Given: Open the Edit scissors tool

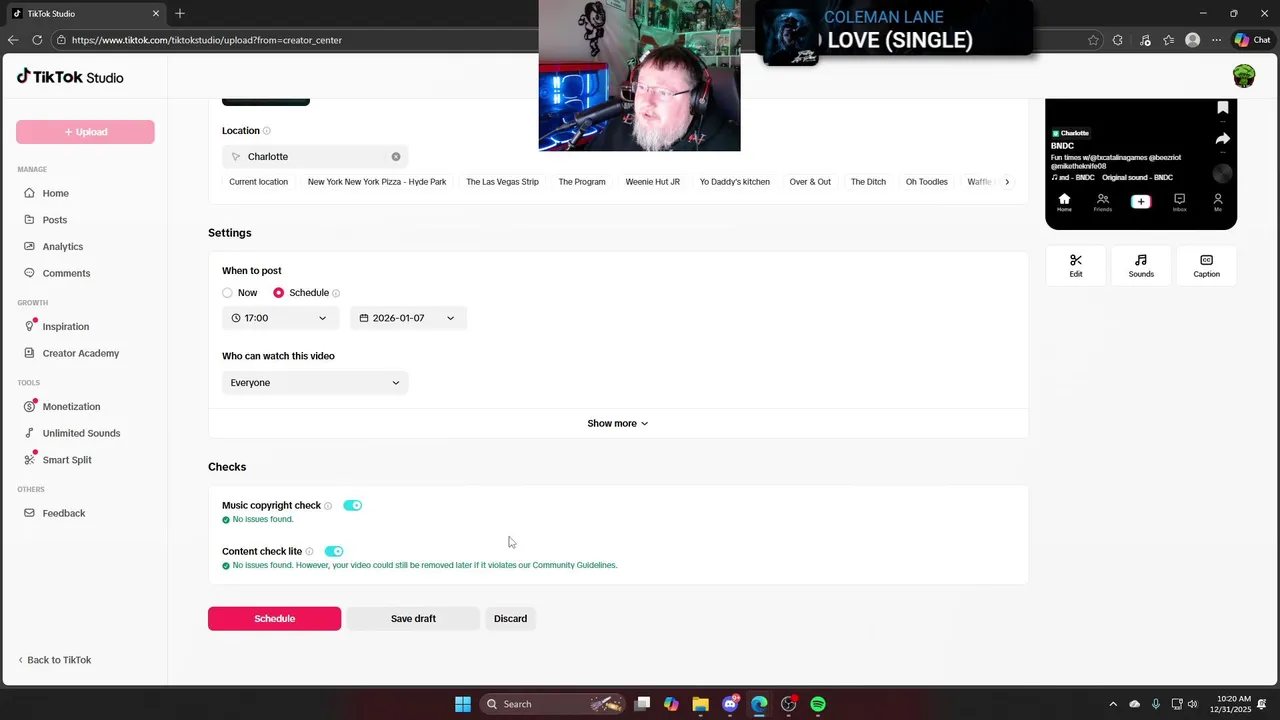Looking at the screenshot, I should click(x=1076, y=265).
